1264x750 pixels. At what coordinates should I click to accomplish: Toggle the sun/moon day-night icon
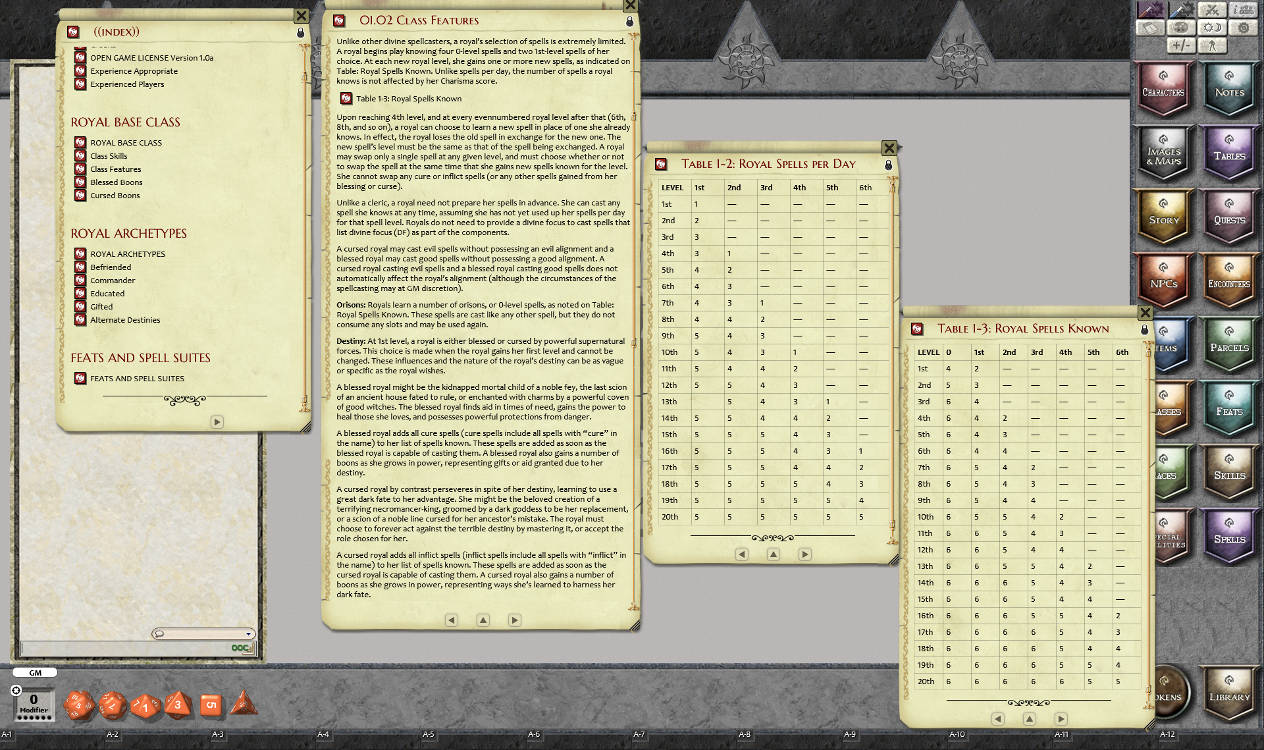[x=1210, y=28]
